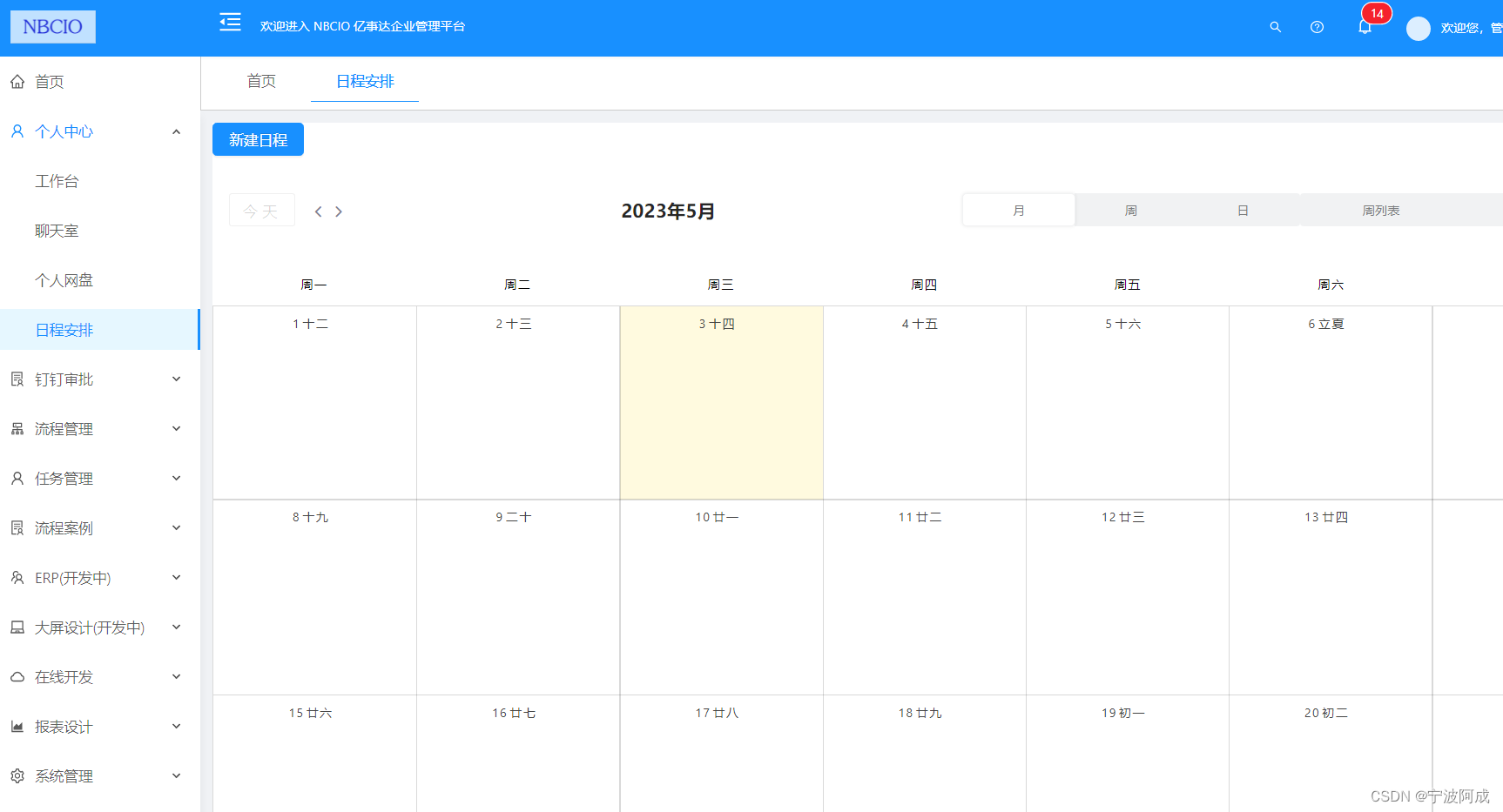Image resolution: width=1503 pixels, height=812 pixels.
Task: Click the 新建日程 button
Action: pyautogui.click(x=258, y=139)
